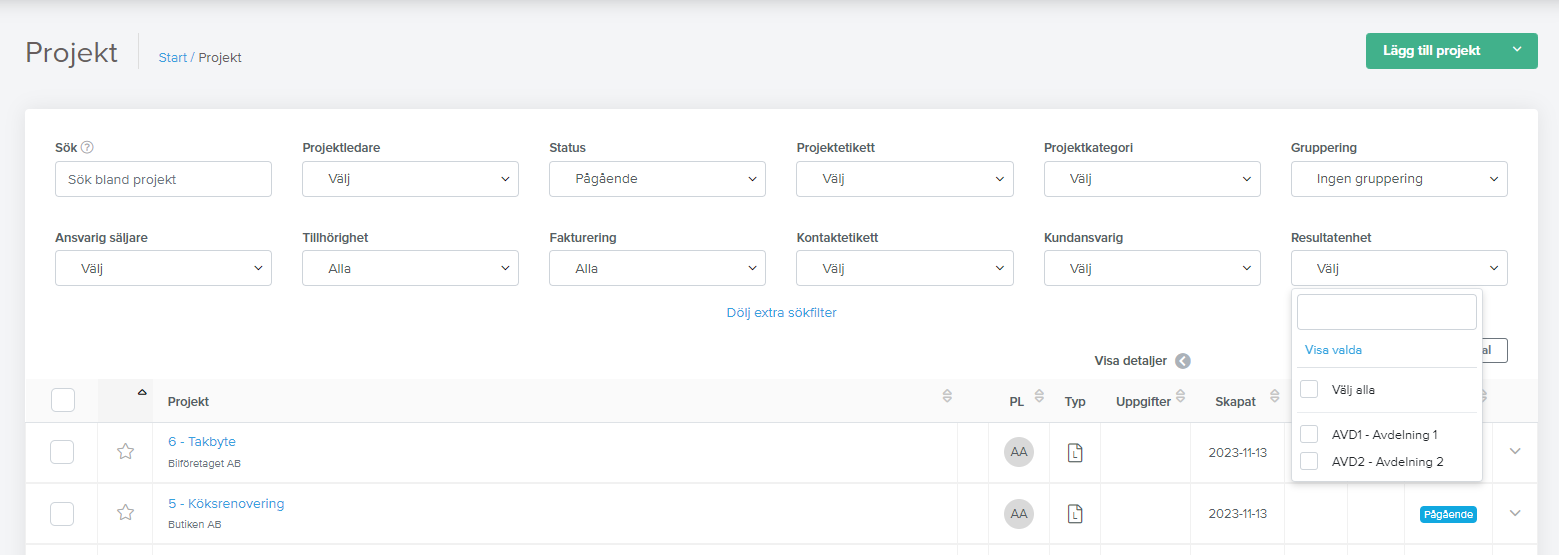Click Dölj extra sökfilter link
This screenshot has width=1559, height=555.
point(781,313)
